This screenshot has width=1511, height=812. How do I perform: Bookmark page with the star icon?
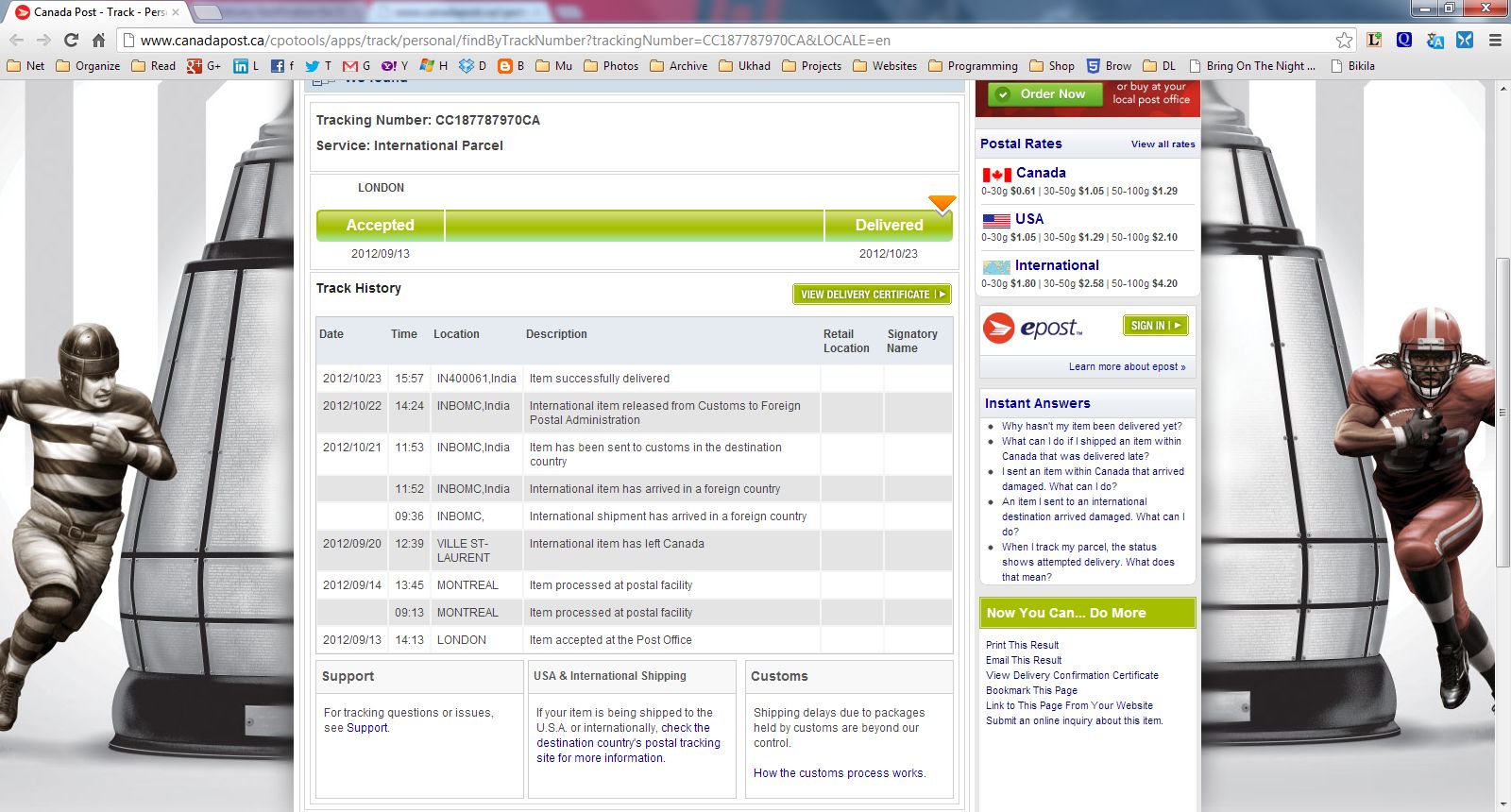tap(1344, 40)
